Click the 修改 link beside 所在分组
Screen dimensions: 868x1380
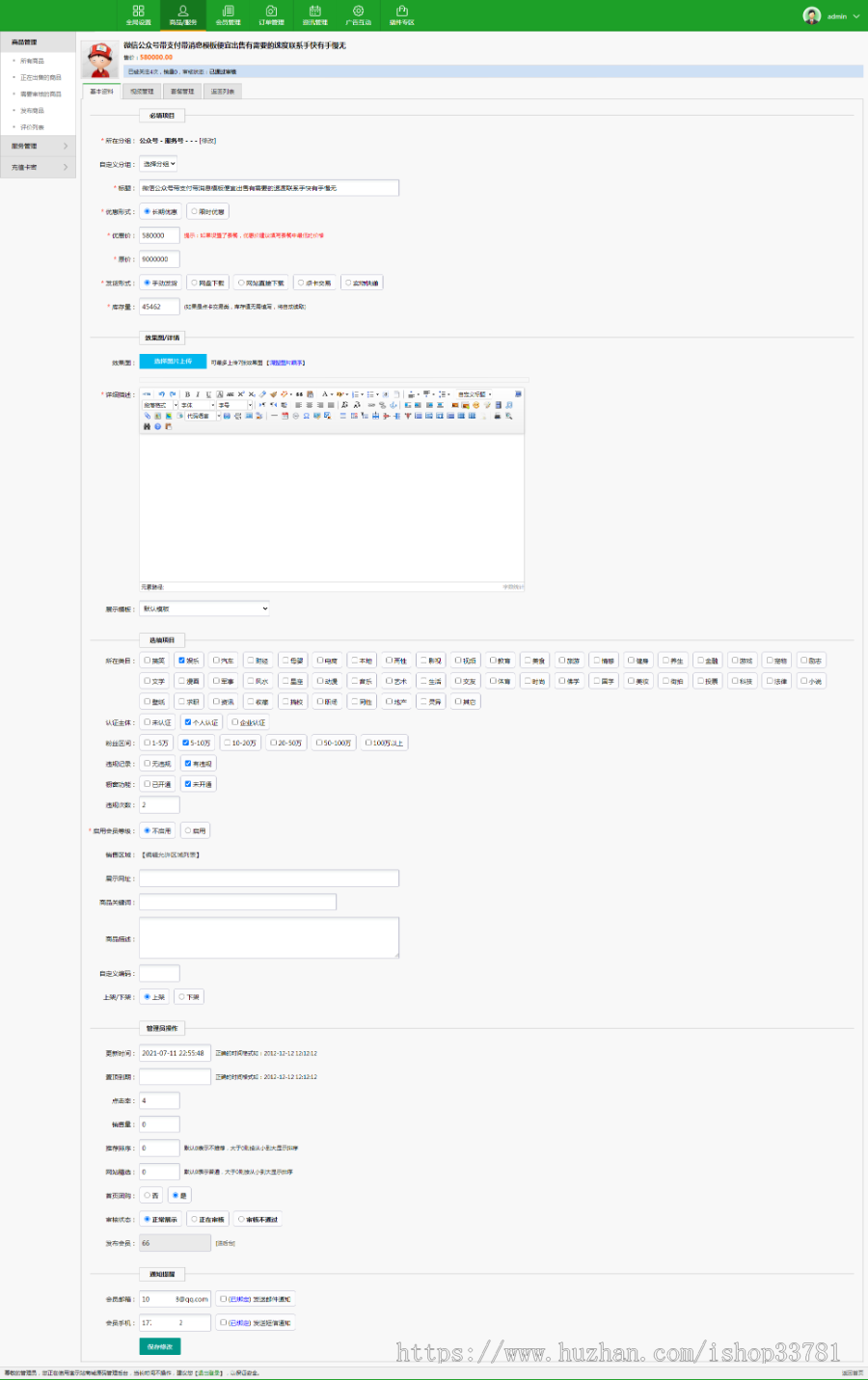click(207, 141)
